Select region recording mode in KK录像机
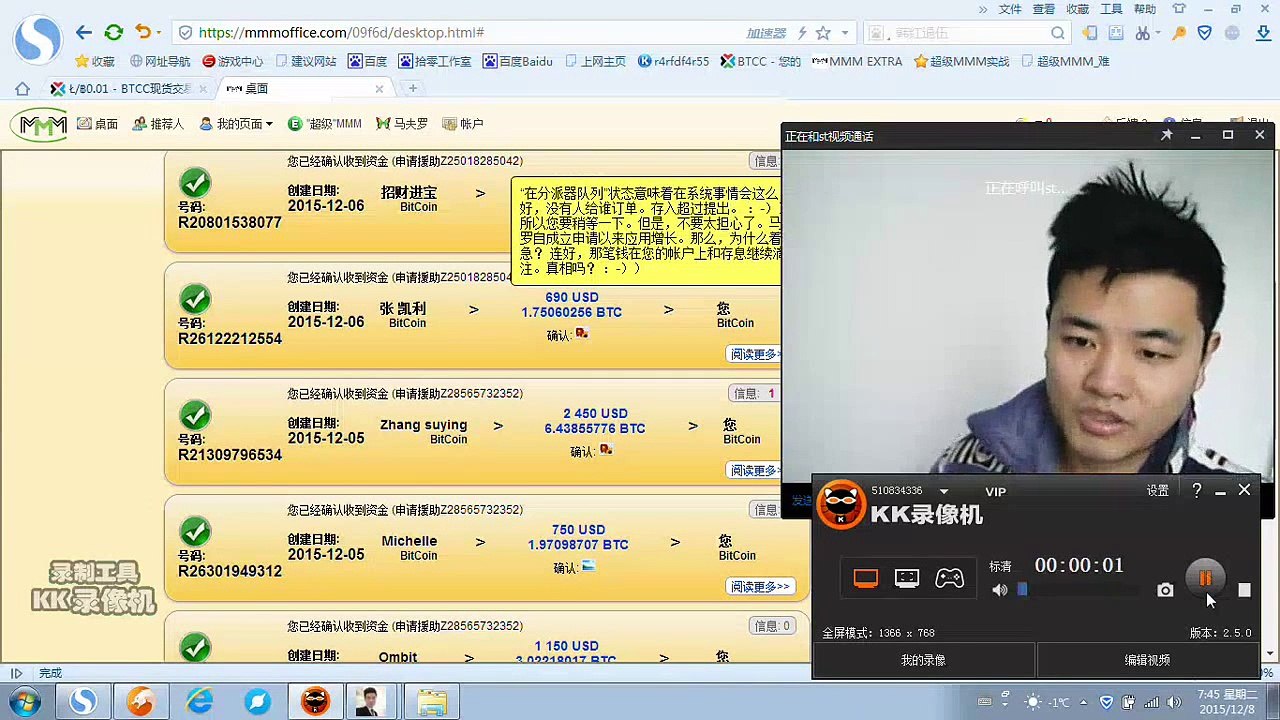This screenshot has width=1280, height=720. coord(907,579)
